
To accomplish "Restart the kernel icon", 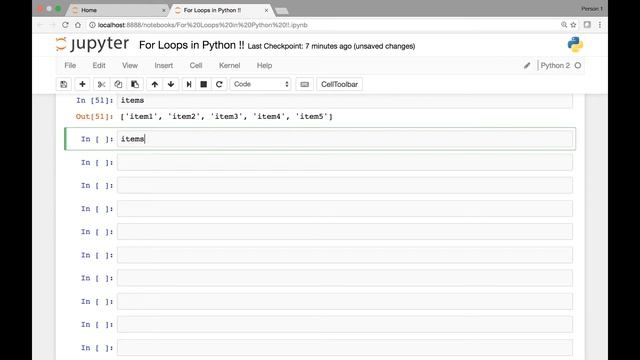I will (219, 84).
